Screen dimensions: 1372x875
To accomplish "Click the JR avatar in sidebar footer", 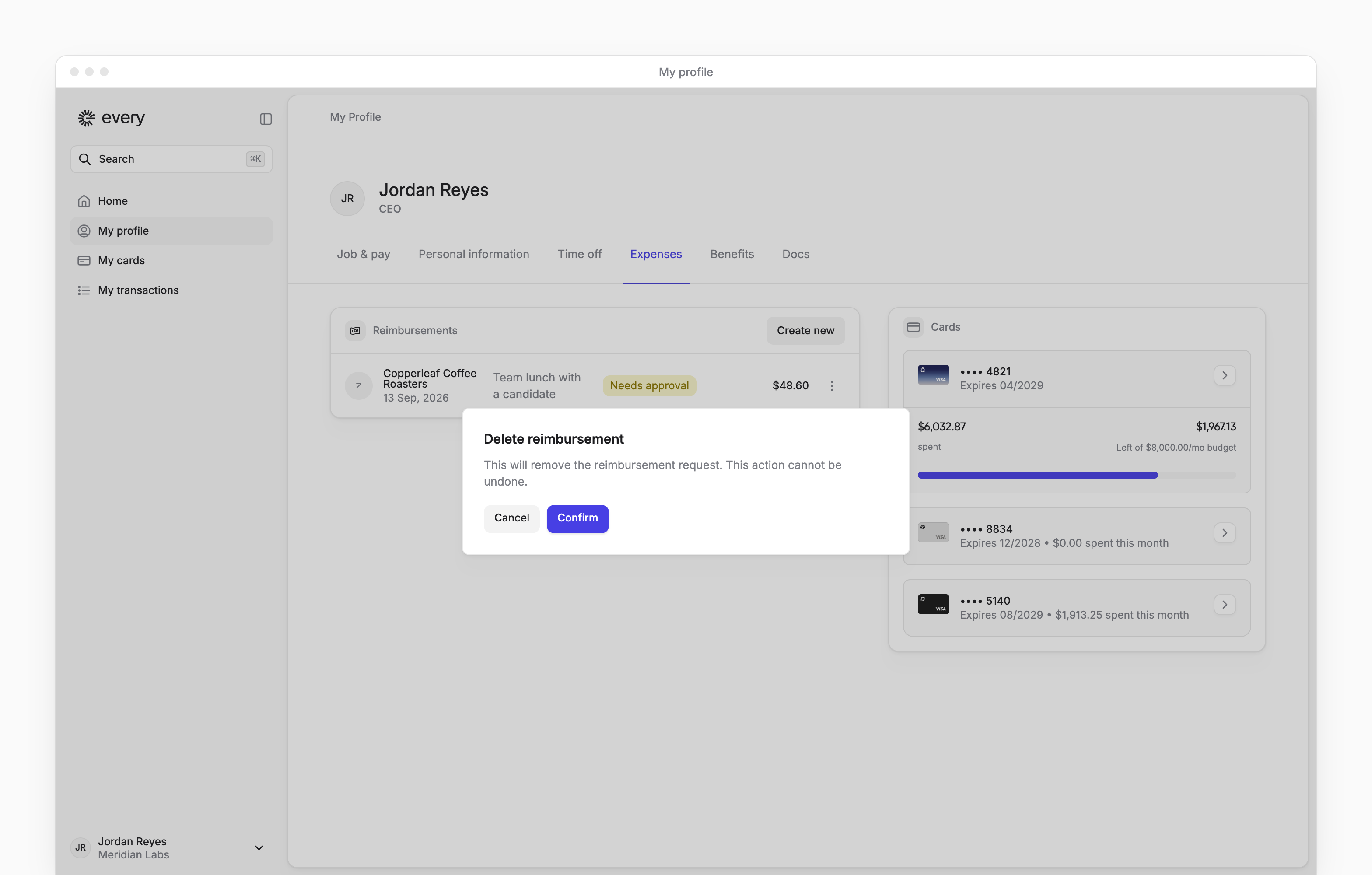I will pos(80,848).
